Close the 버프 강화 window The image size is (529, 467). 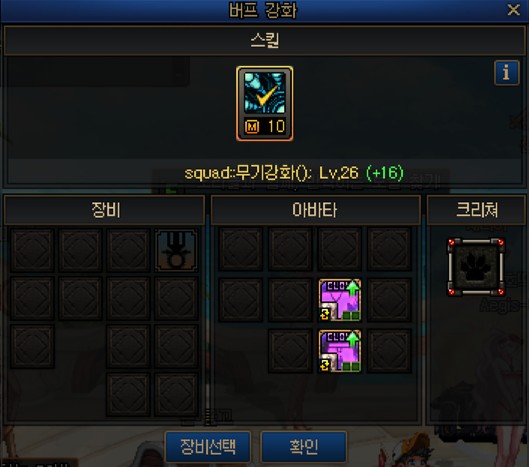[513, 10]
